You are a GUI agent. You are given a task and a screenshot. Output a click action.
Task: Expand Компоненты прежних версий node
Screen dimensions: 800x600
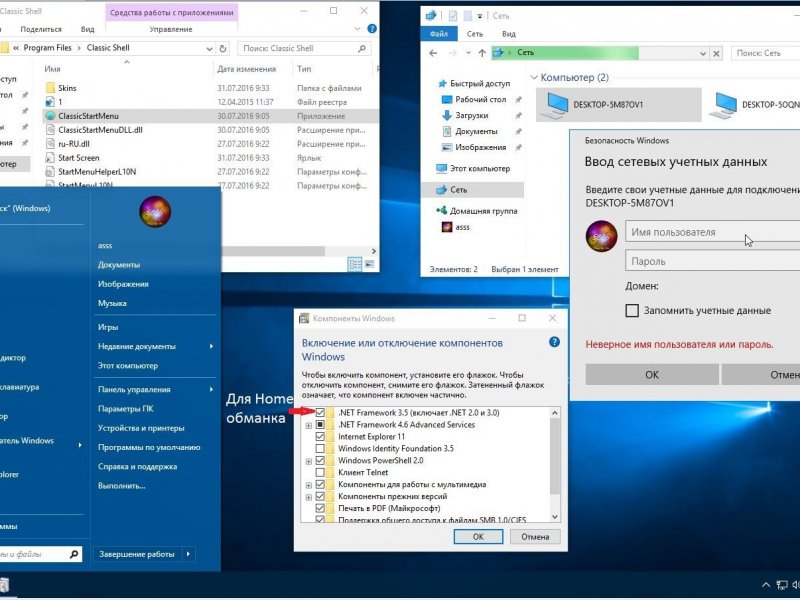coord(309,497)
